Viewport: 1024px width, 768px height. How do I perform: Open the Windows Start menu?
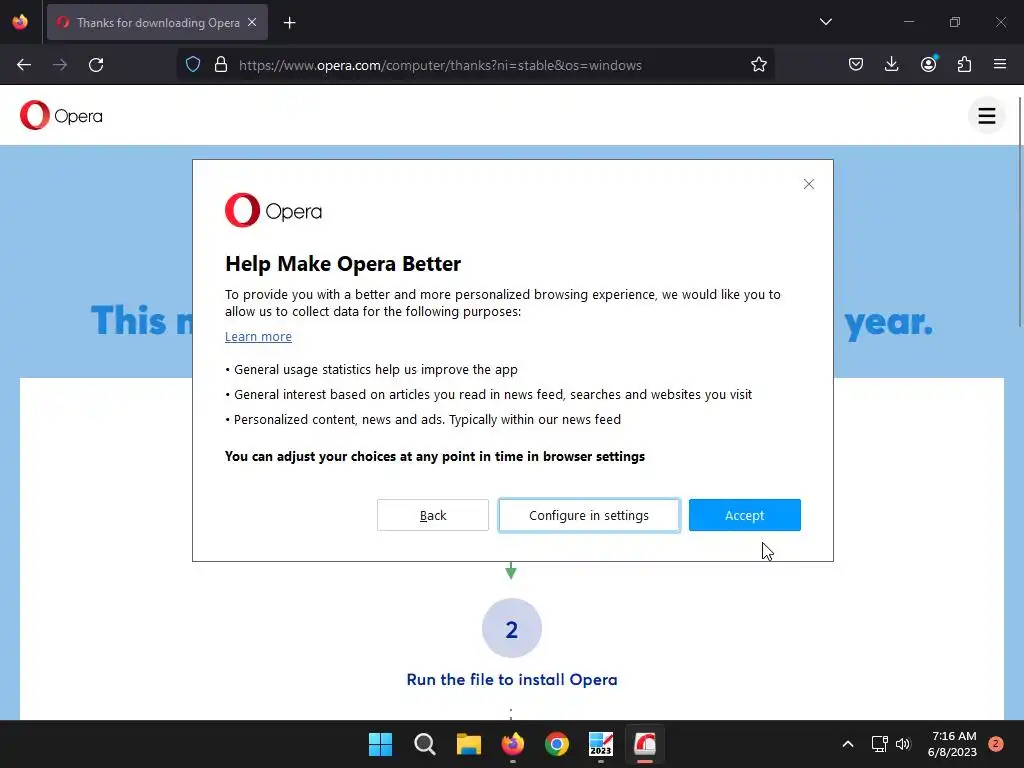[x=380, y=744]
